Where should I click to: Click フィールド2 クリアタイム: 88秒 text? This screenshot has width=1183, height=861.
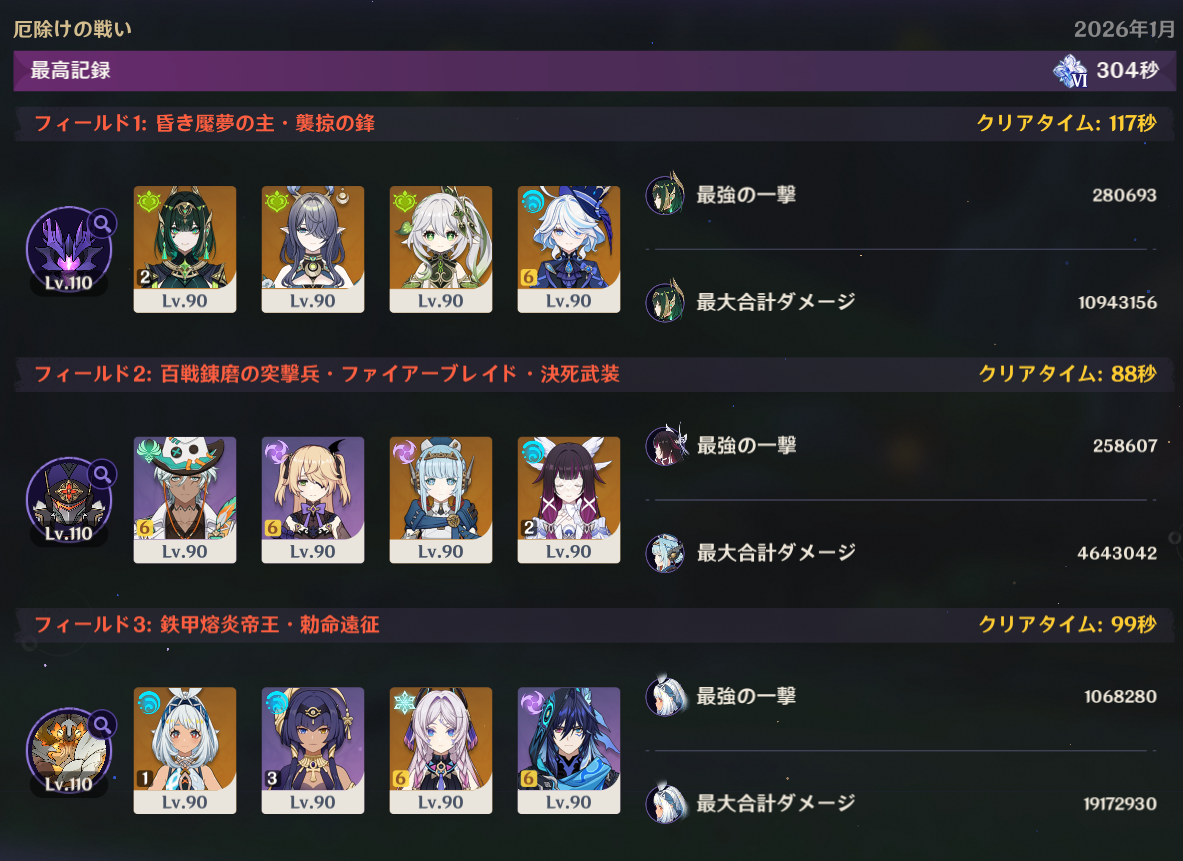coord(1067,374)
